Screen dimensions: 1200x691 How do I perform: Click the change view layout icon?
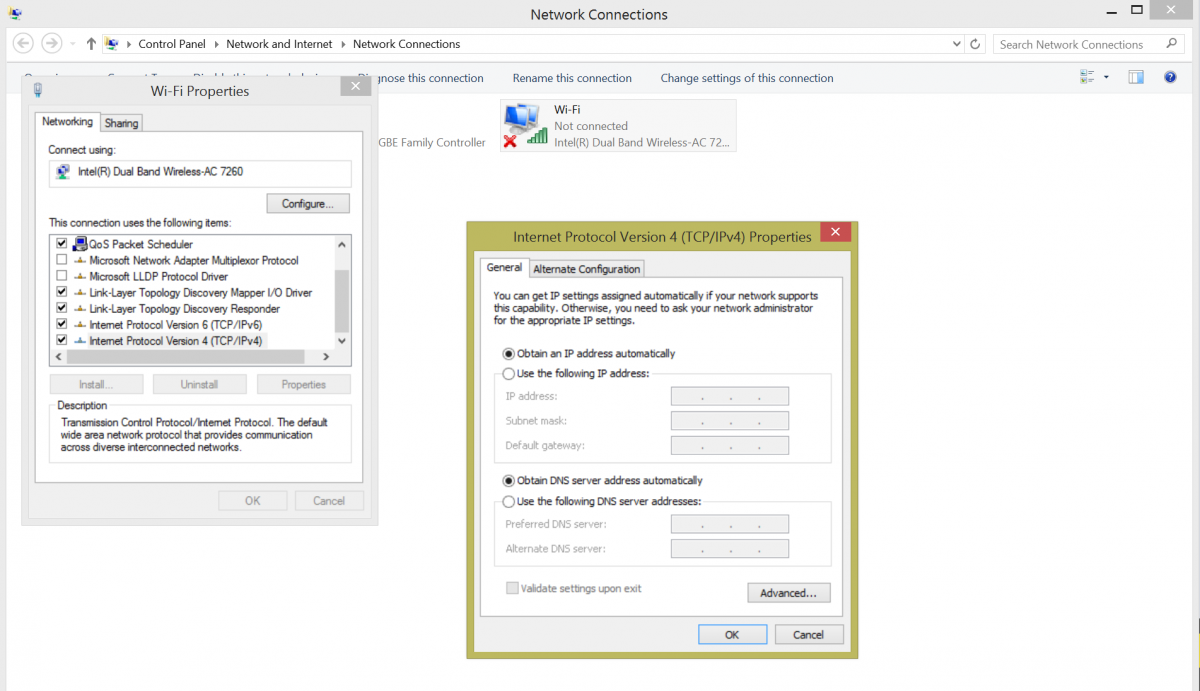[1088, 77]
